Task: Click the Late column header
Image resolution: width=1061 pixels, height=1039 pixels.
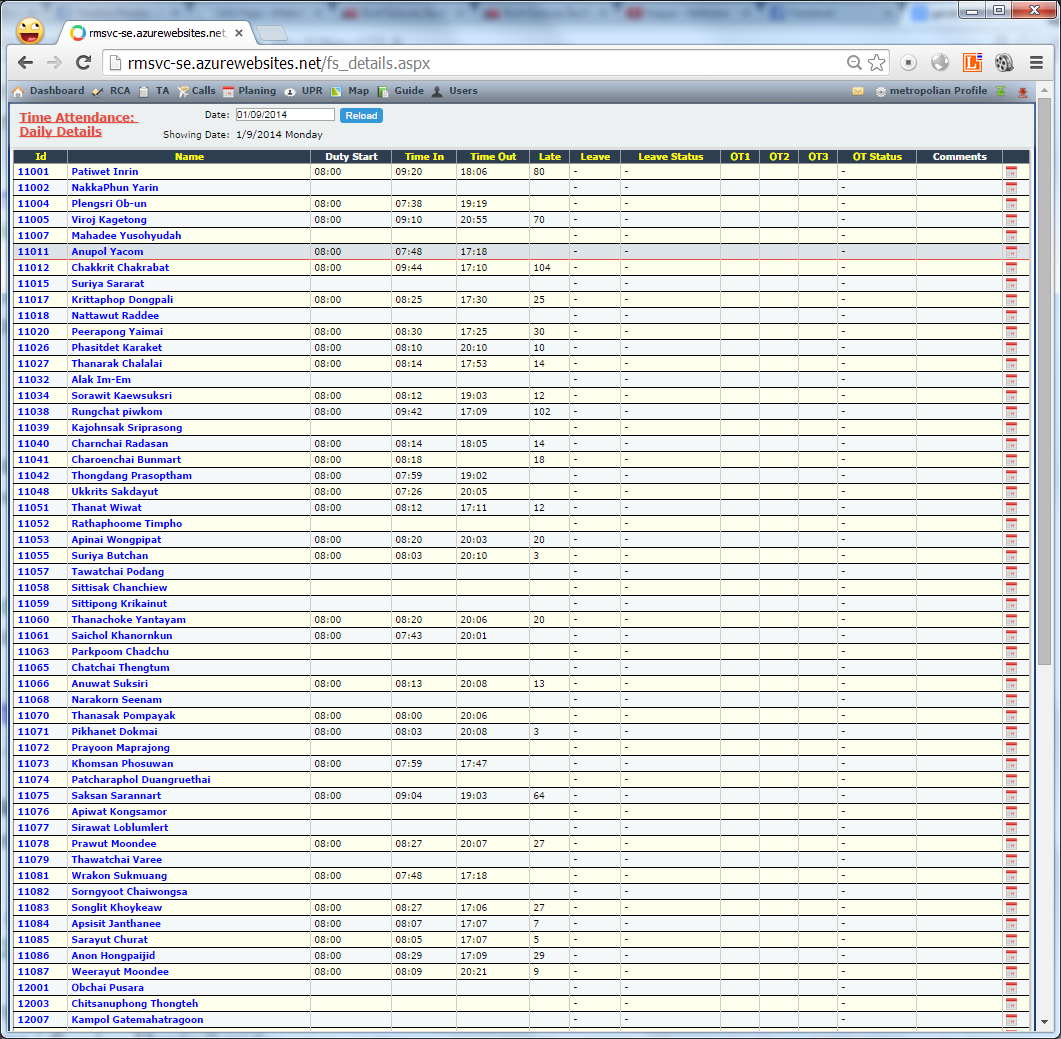Action: coord(549,156)
